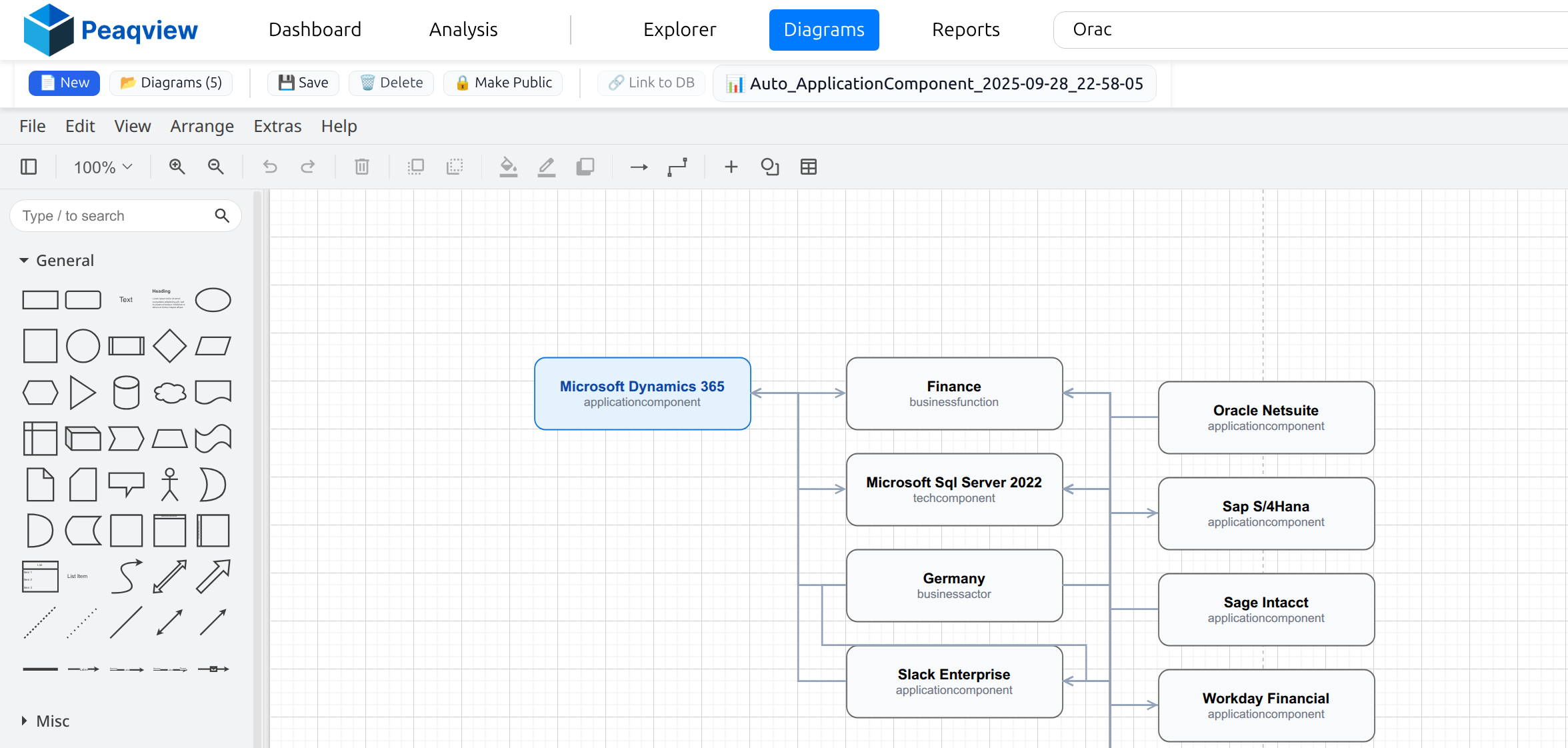Click the Delete trash icon in the toolbar
Image resolution: width=1568 pixels, height=748 pixels.
coord(362,167)
